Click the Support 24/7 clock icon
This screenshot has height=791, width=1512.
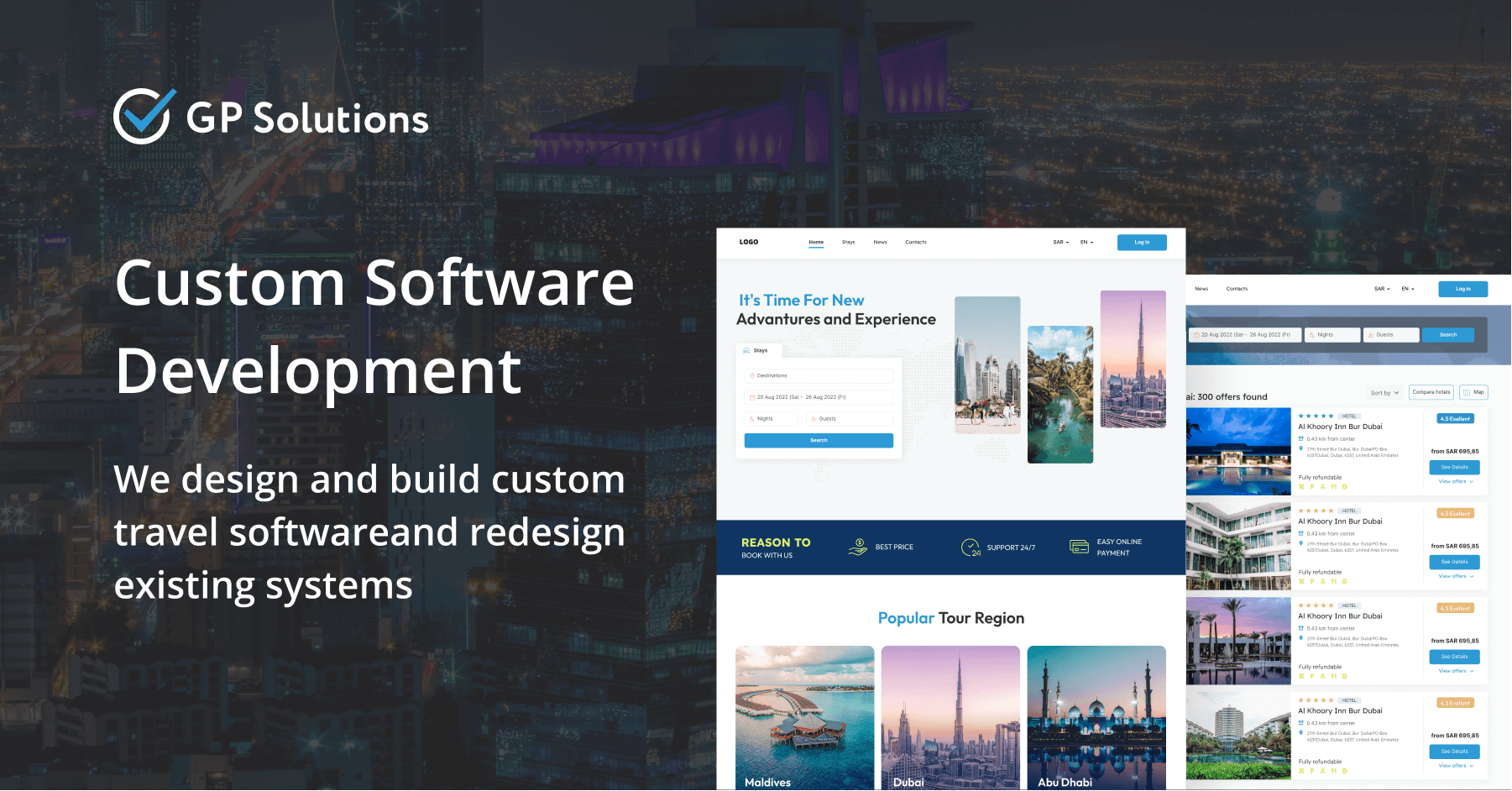pyautogui.click(x=970, y=547)
